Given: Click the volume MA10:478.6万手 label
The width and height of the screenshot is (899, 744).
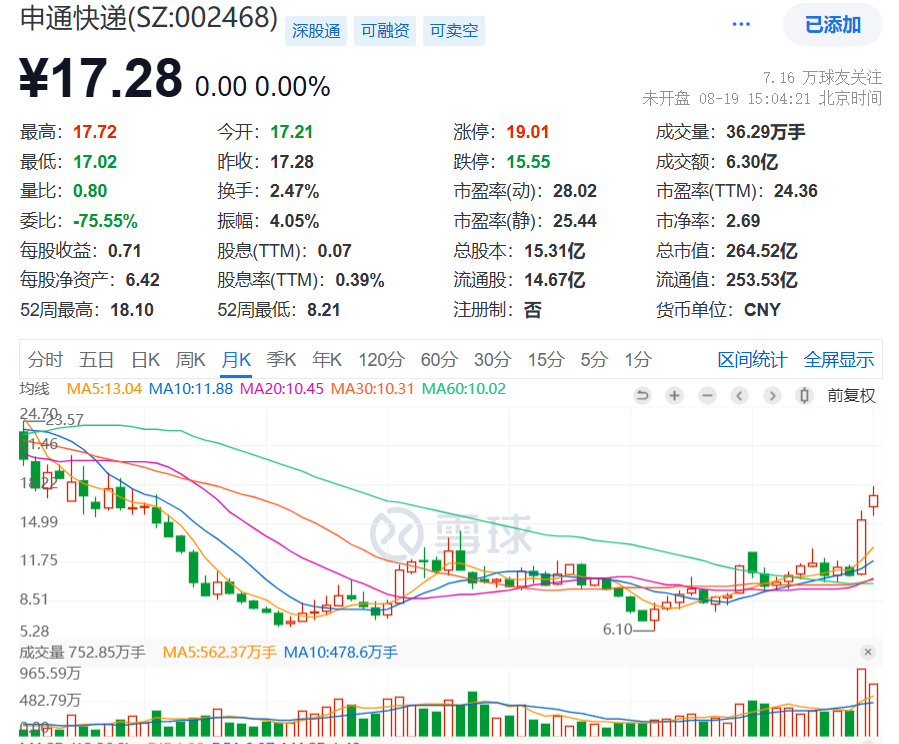Looking at the screenshot, I should click(341, 652).
